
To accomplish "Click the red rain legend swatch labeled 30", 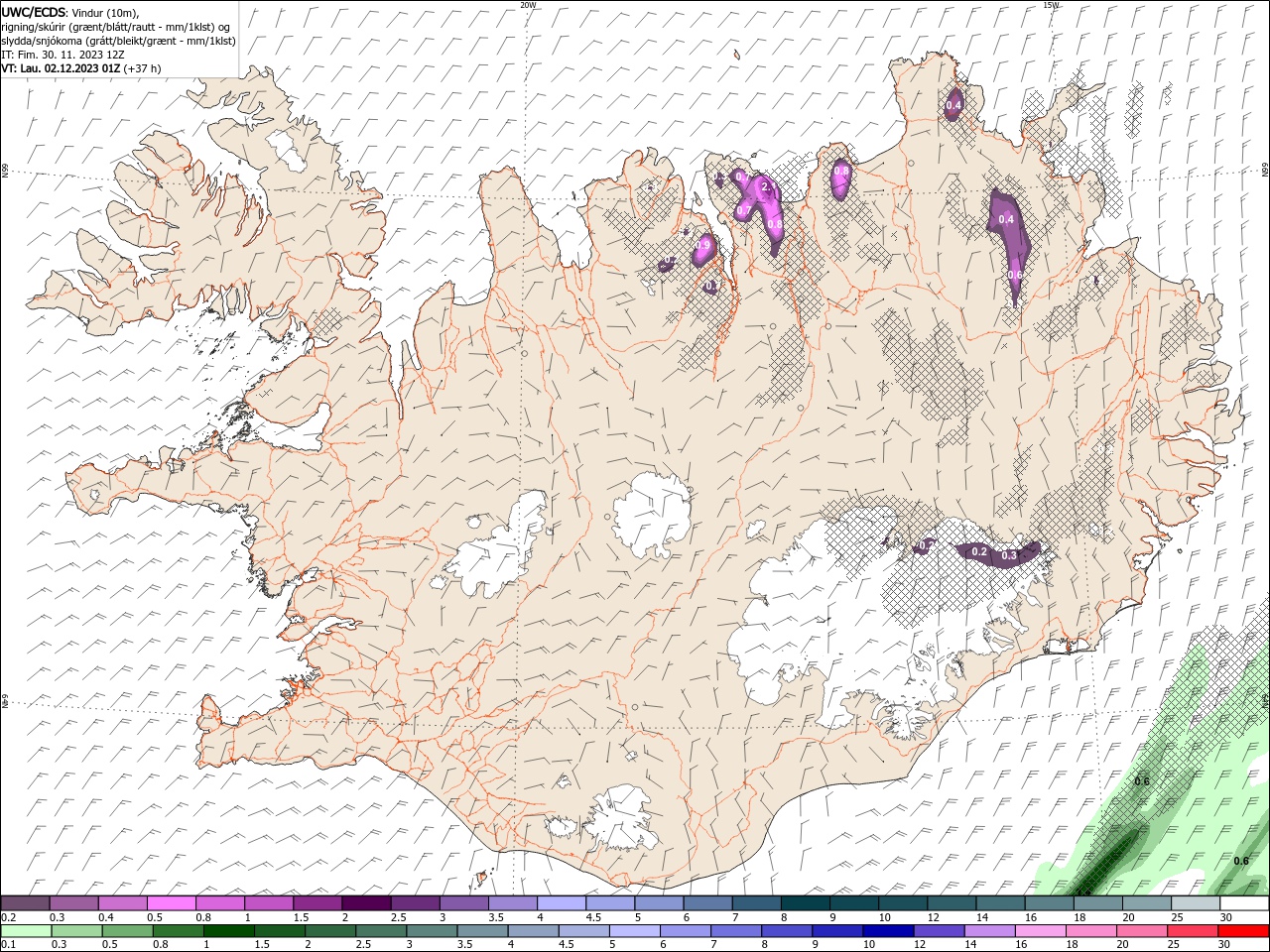I will pyautogui.click(x=1242, y=931).
